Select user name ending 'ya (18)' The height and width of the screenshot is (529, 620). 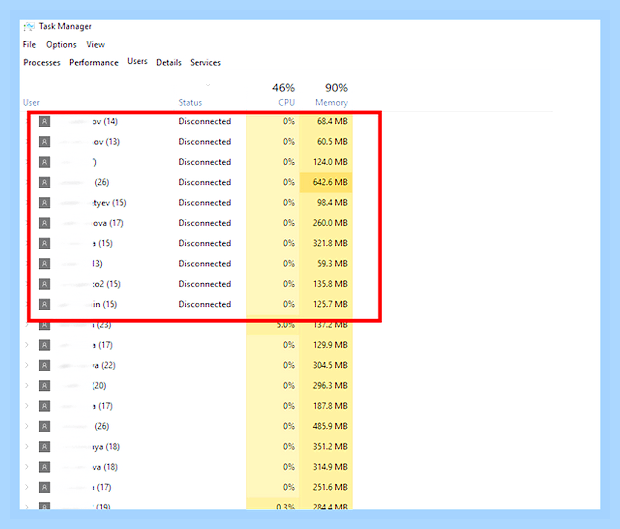(x=106, y=447)
